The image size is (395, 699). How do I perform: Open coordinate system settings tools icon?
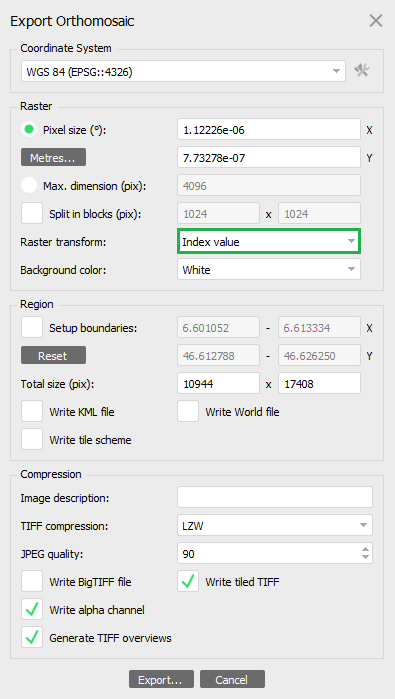coord(362,70)
